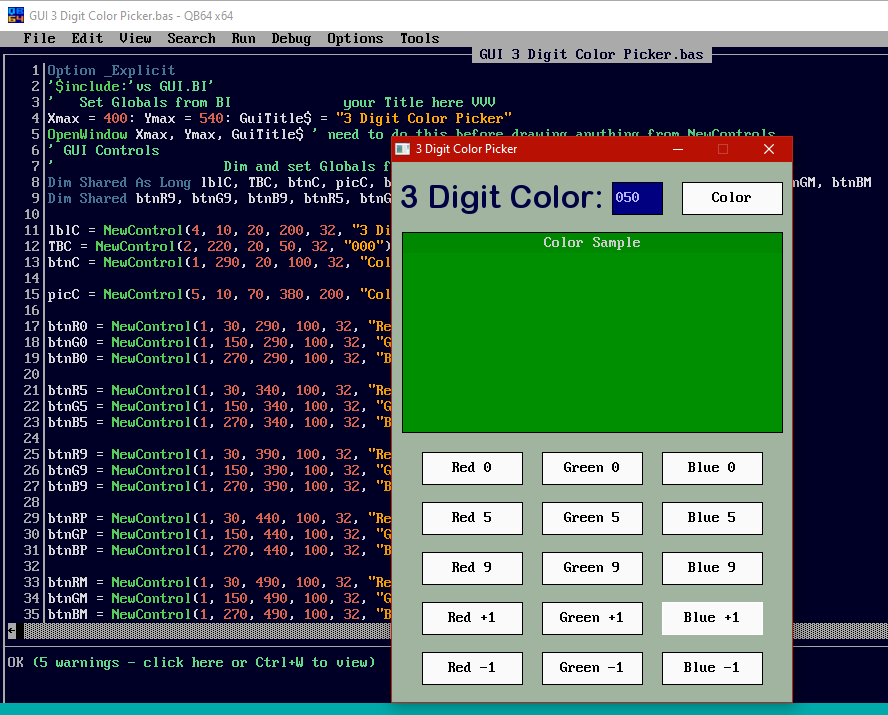The height and width of the screenshot is (715, 888).
Task: Increase green using Green +1
Action: point(592,618)
